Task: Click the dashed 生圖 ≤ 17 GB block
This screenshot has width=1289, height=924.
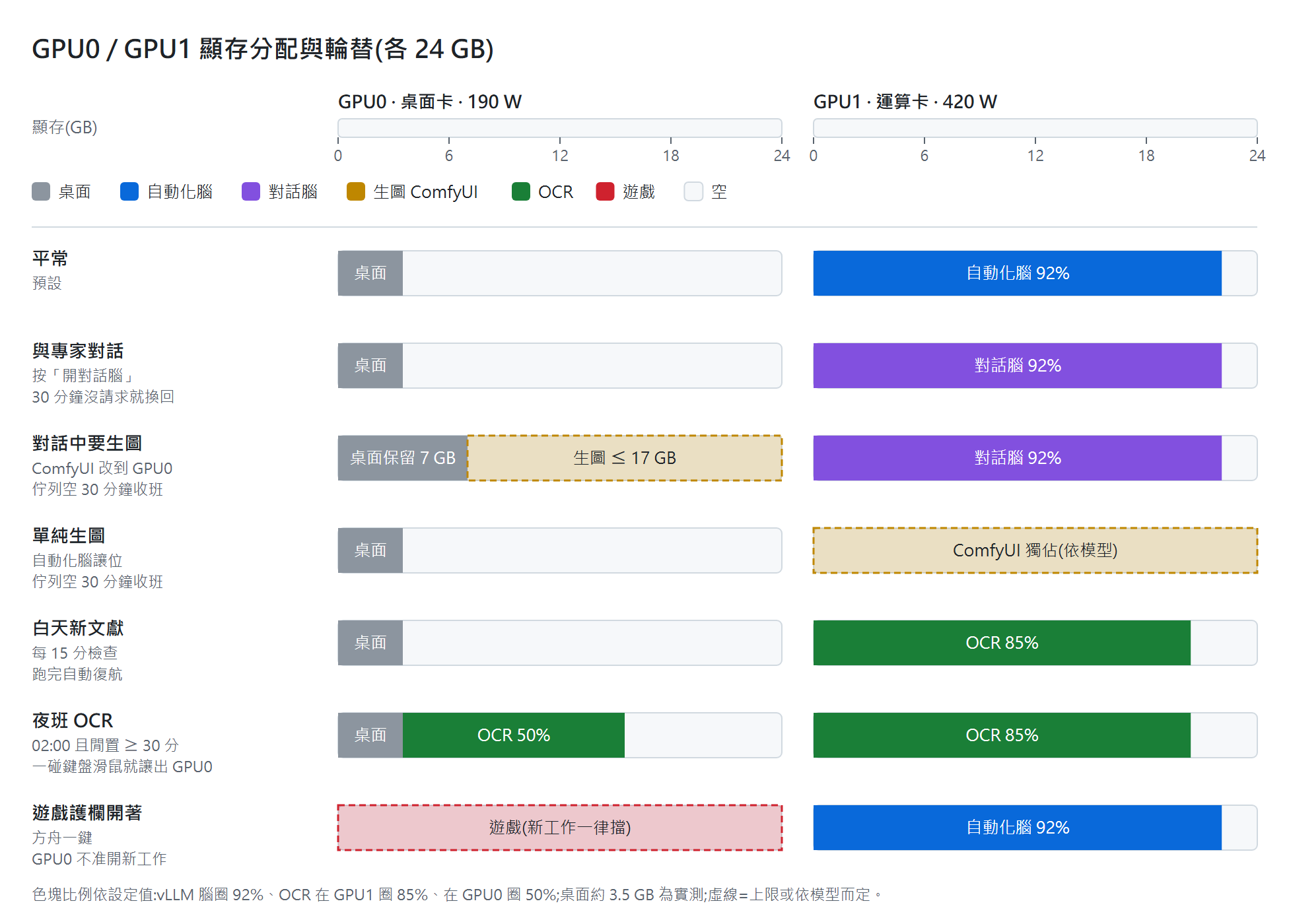Action: tap(625, 458)
